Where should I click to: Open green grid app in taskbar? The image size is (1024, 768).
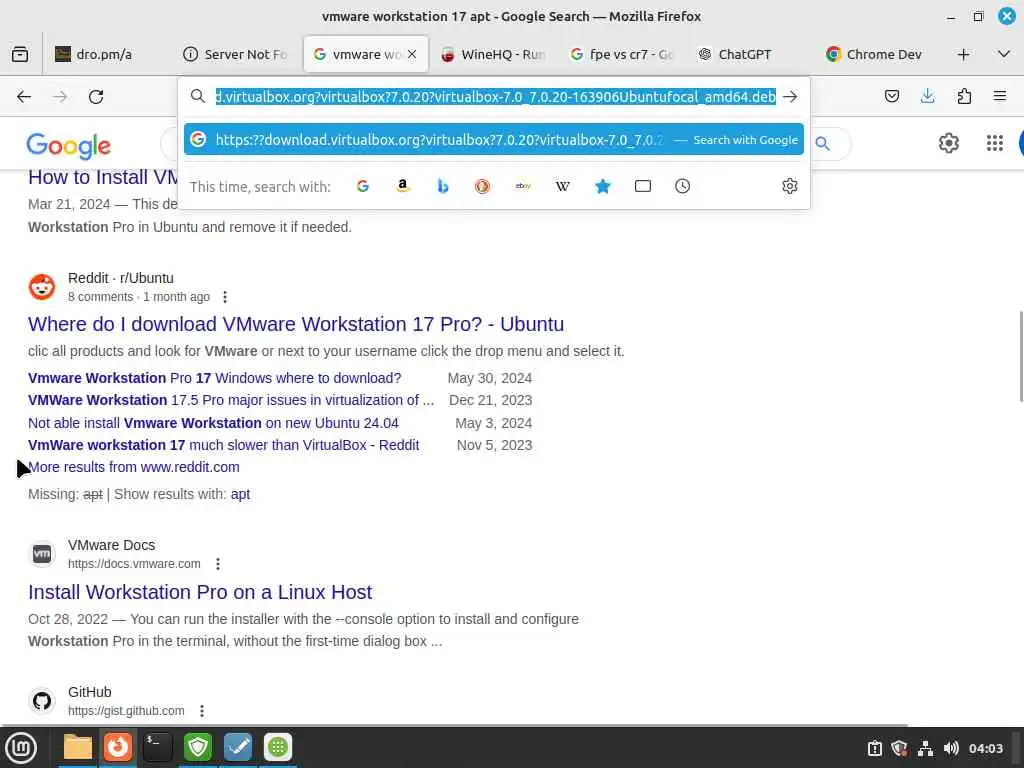tap(278, 747)
